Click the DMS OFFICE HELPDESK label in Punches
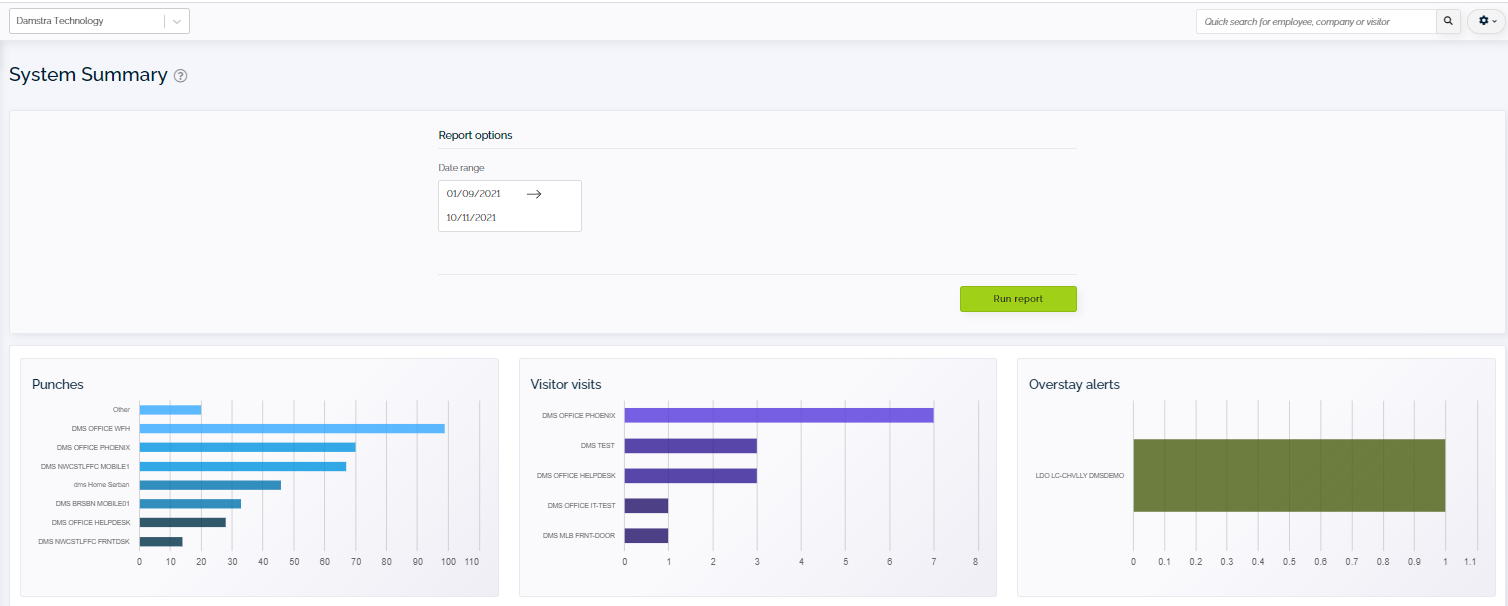 pyautogui.click(x=90, y=522)
